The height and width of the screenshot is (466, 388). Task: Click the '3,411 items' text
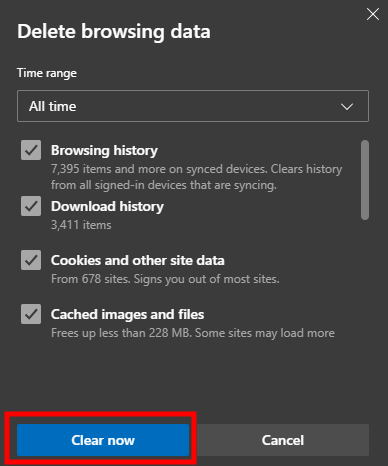click(x=81, y=225)
